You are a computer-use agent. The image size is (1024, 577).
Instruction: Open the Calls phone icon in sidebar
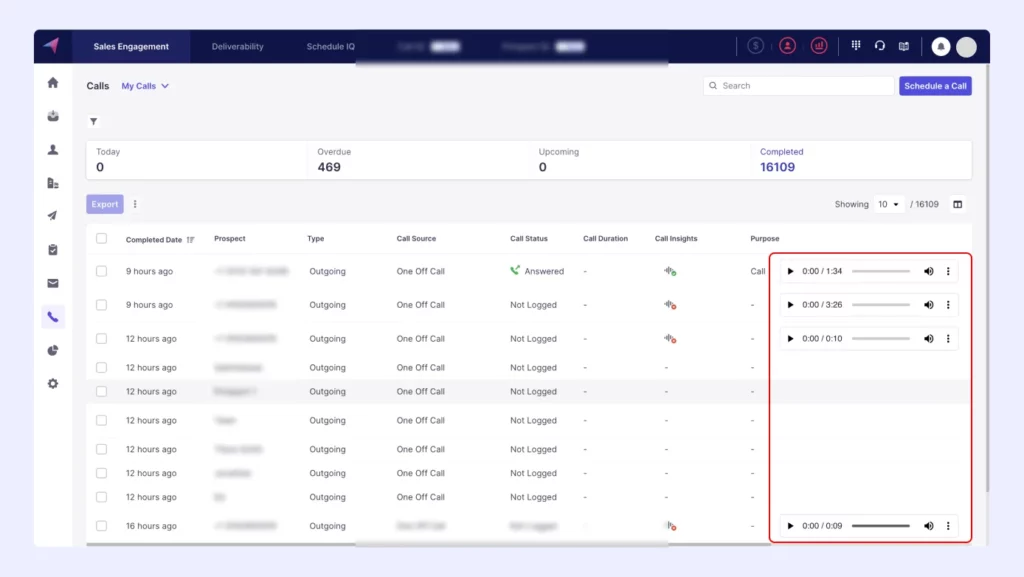(x=53, y=317)
